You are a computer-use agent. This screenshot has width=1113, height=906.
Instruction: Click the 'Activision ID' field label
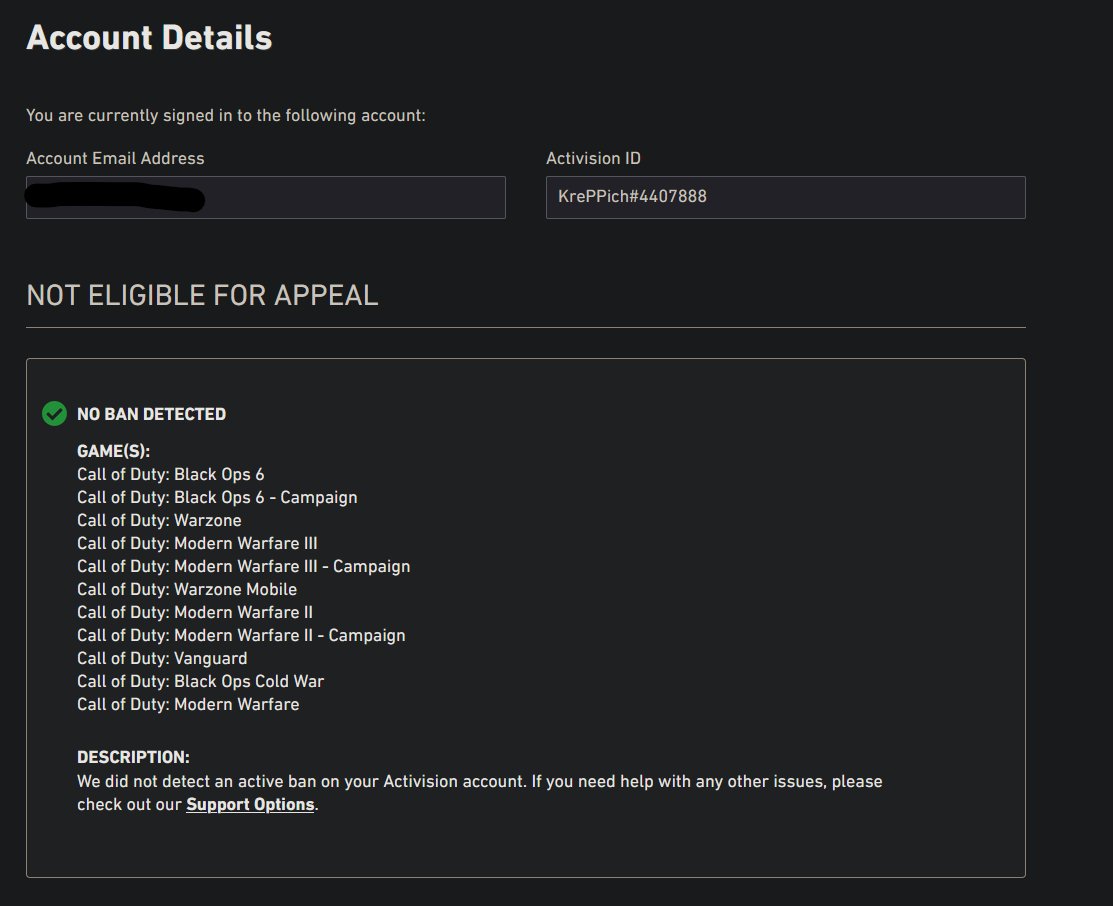(593, 158)
